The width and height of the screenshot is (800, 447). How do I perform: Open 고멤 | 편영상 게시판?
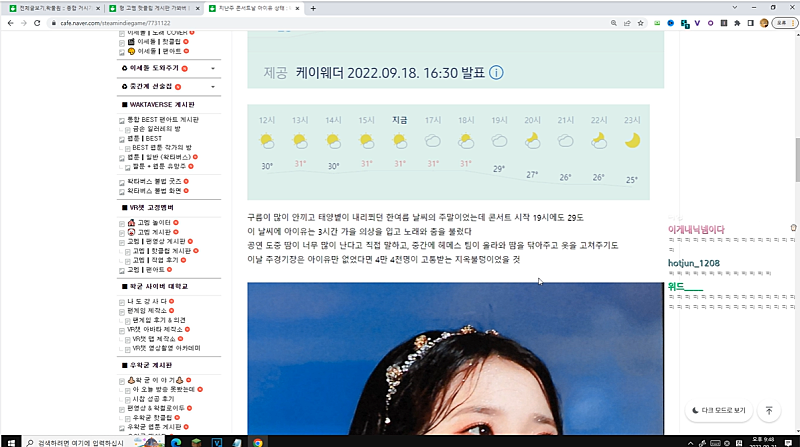156,241
